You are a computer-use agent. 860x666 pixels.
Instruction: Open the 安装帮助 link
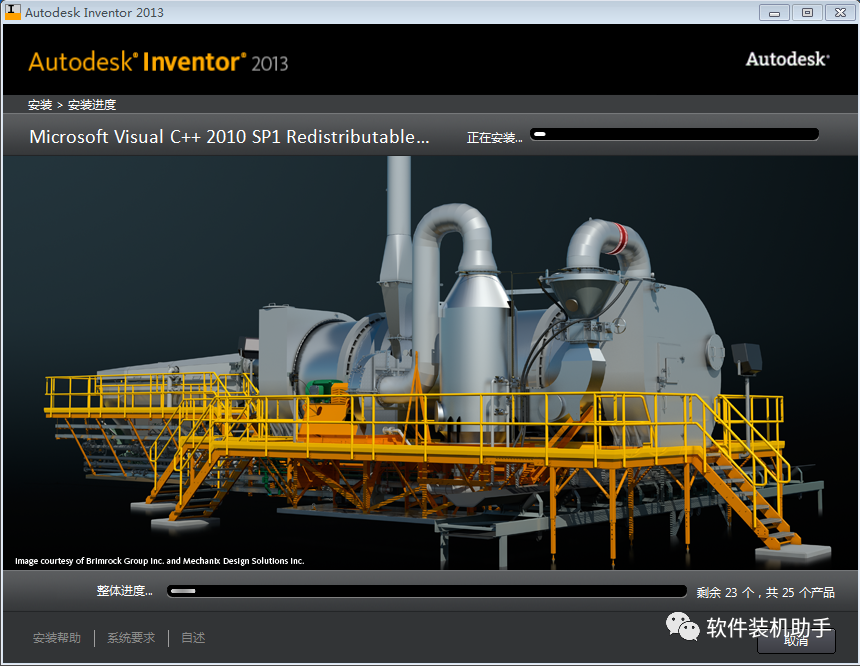(56, 637)
